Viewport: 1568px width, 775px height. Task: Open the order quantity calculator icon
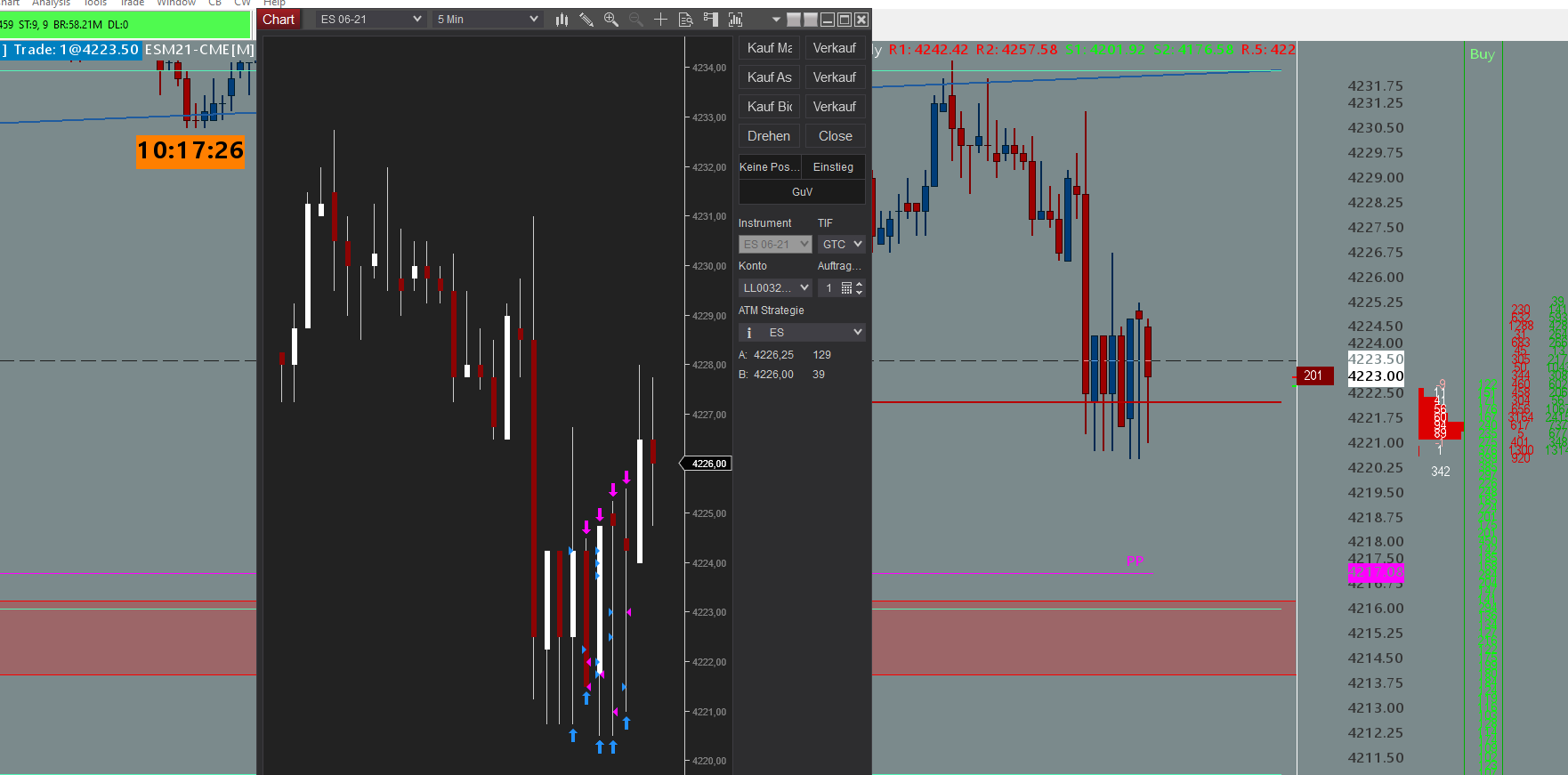click(846, 288)
